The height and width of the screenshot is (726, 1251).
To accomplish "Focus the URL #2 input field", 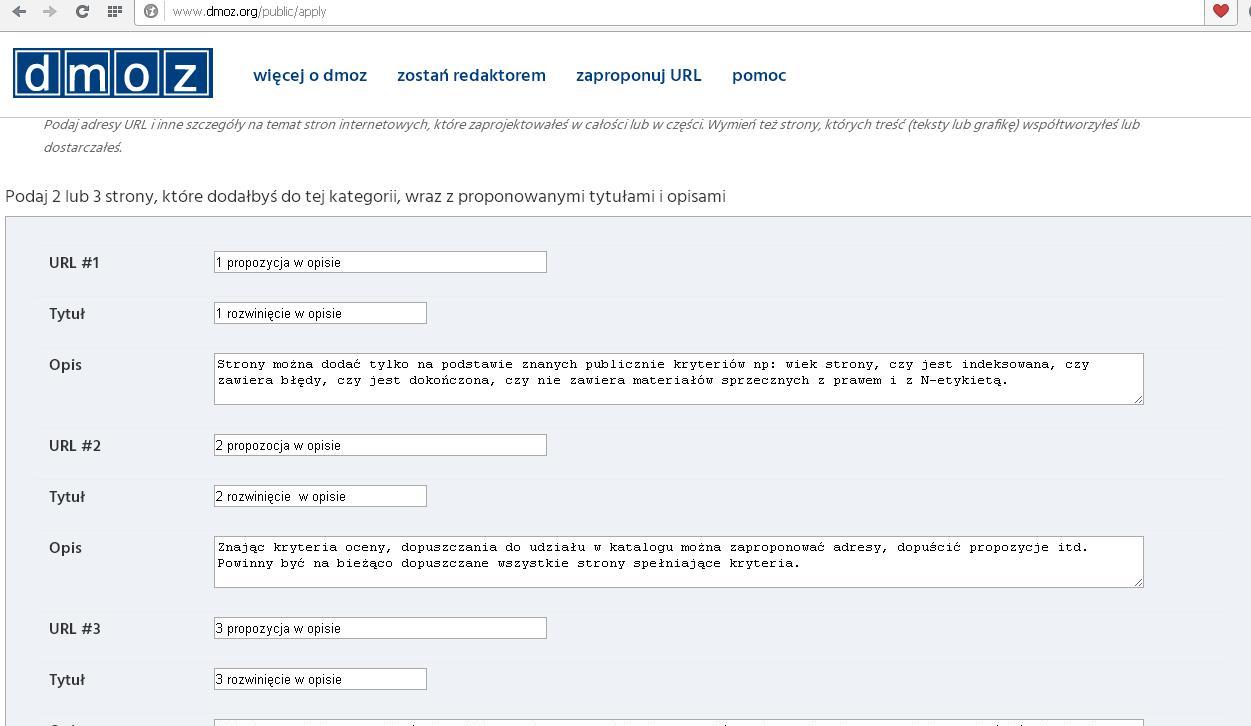I will click(380, 445).
